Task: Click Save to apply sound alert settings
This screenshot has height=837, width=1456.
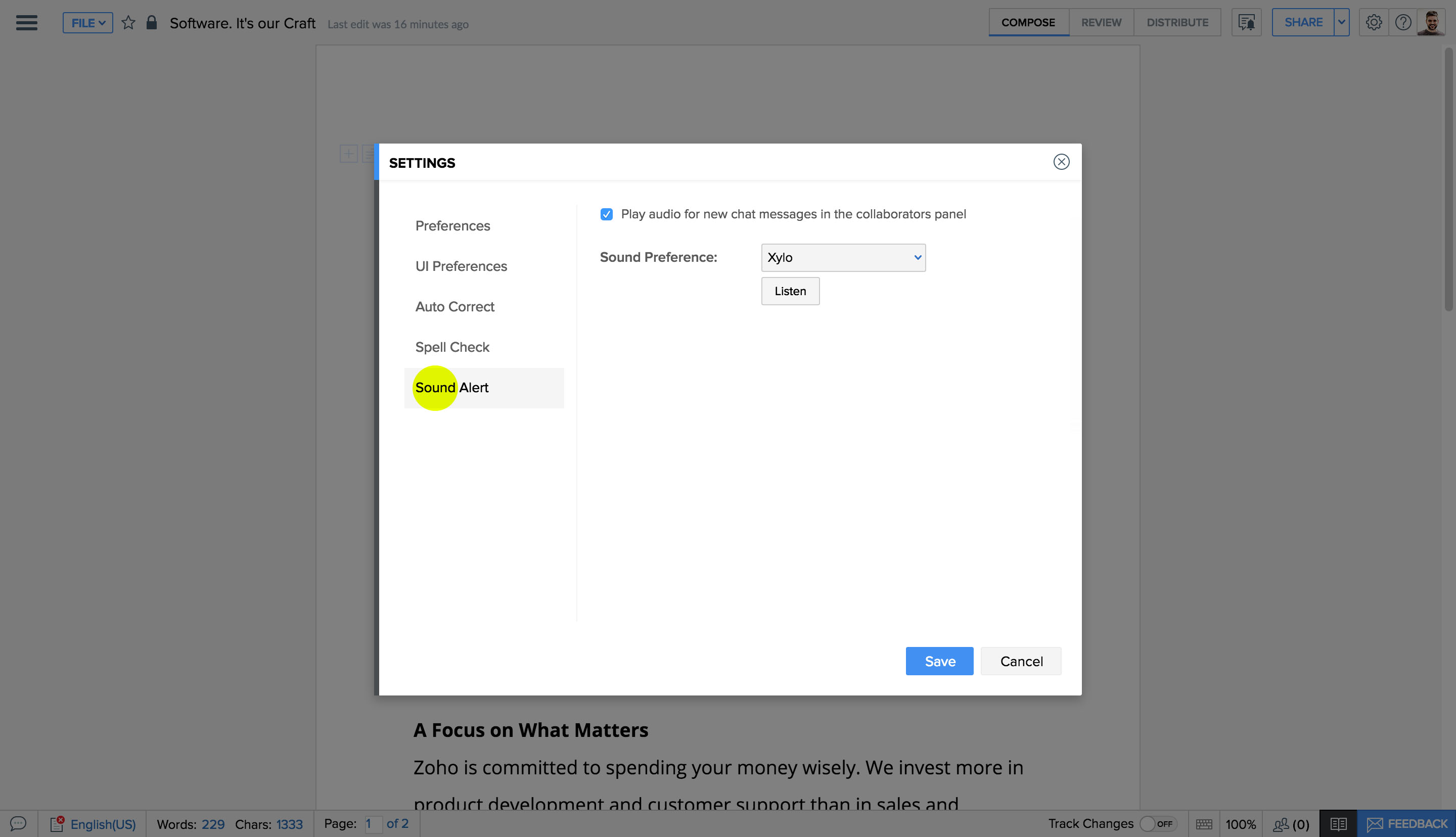Action: coord(939,660)
